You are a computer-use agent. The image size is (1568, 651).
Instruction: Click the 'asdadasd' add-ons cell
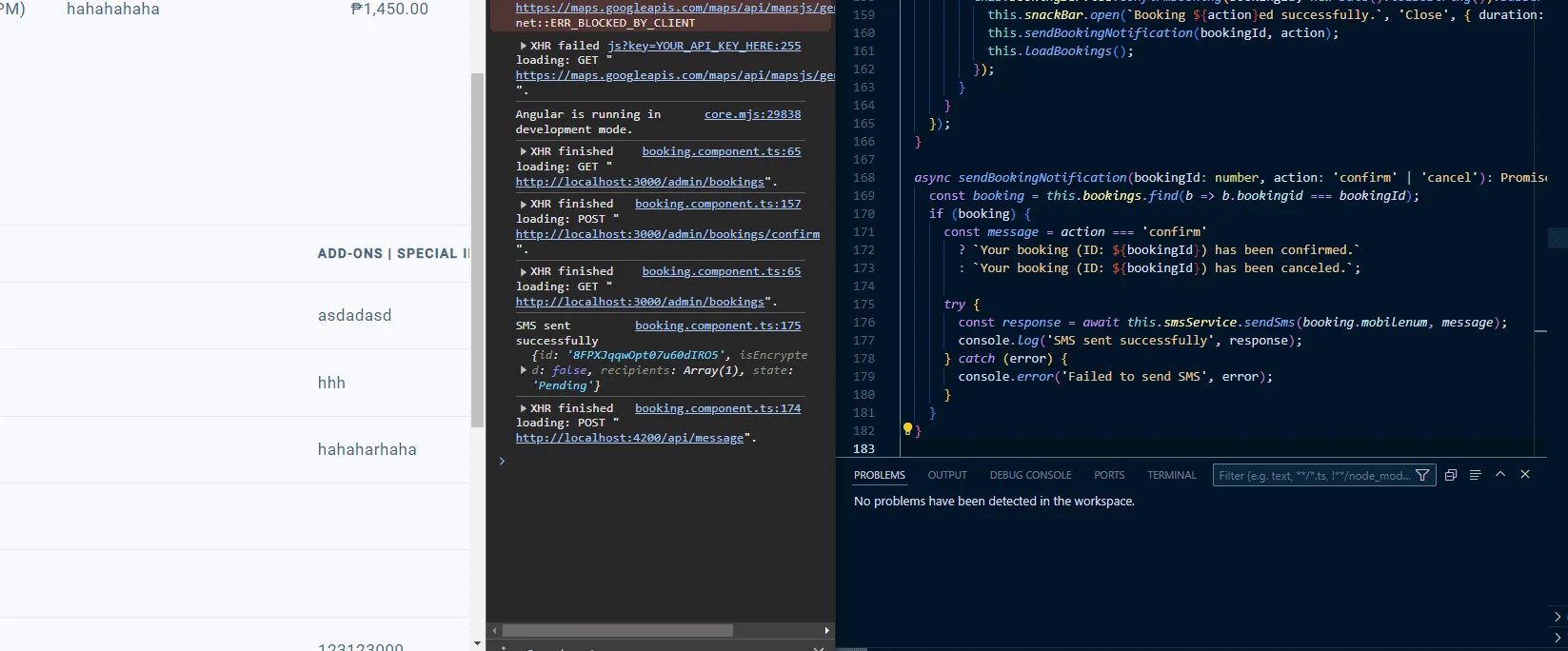coord(354,316)
